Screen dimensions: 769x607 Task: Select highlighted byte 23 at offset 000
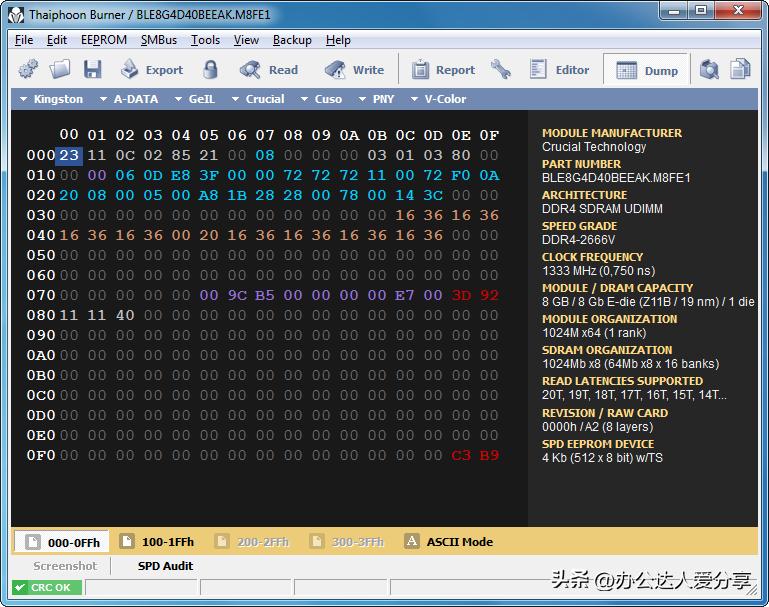pyautogui.click(x=69, y=155)
